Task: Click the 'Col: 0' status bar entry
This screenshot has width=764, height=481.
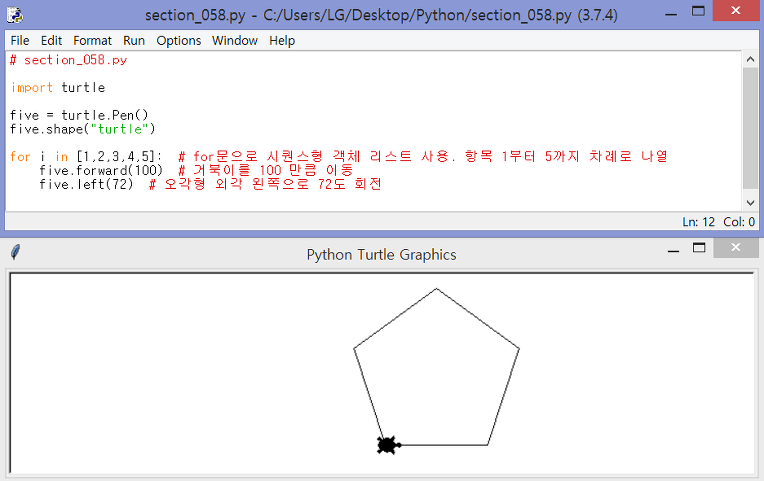Action: 739,222
